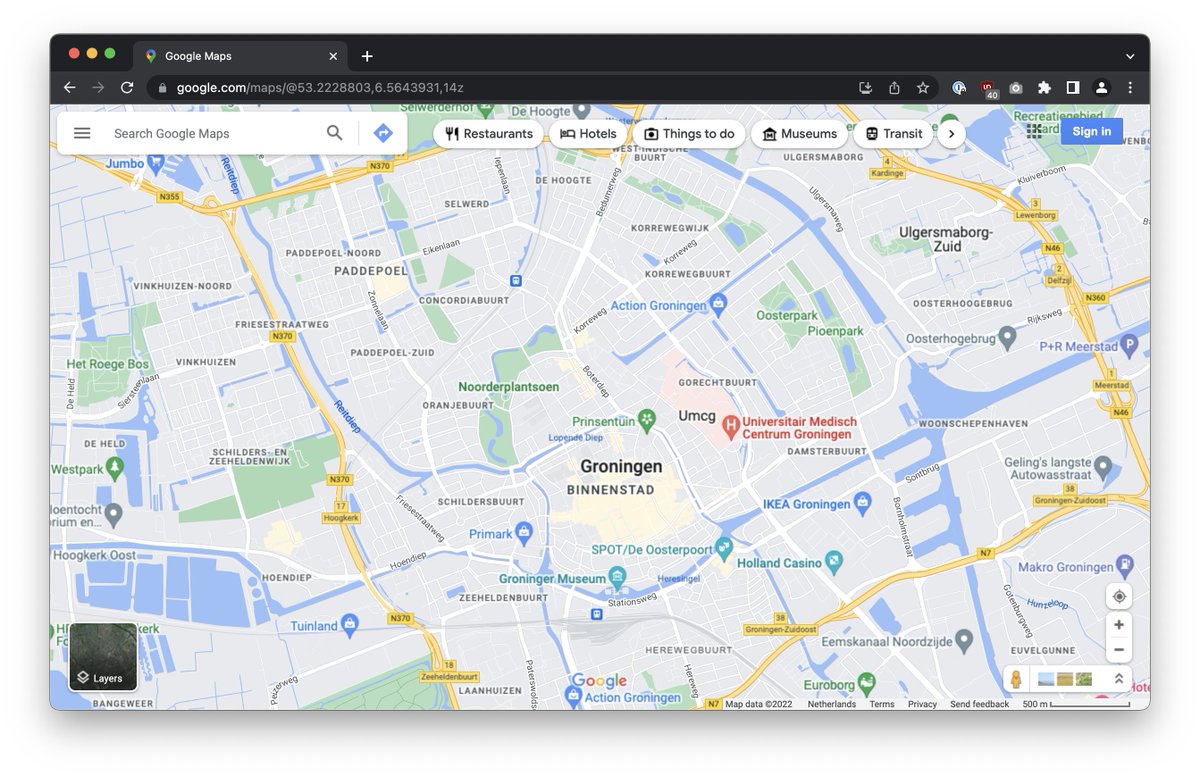Click the Show Your Location crosshair control
The width and height of the screenshot is (1200, 776).
(1119, 596)
